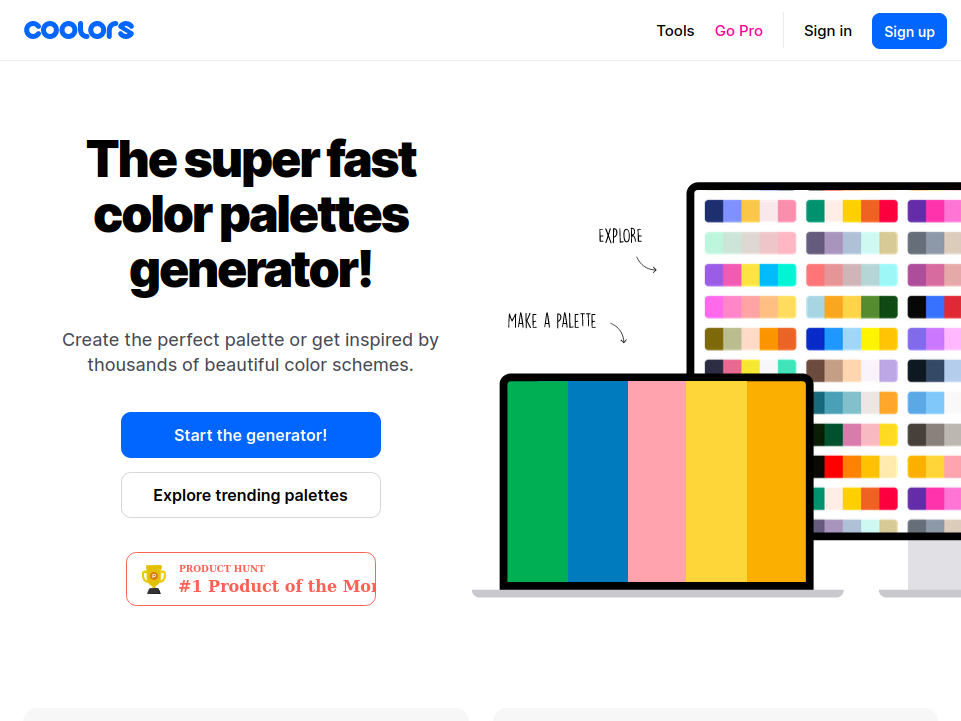Pick the green stripe on the laptop screen

point(537,481)
